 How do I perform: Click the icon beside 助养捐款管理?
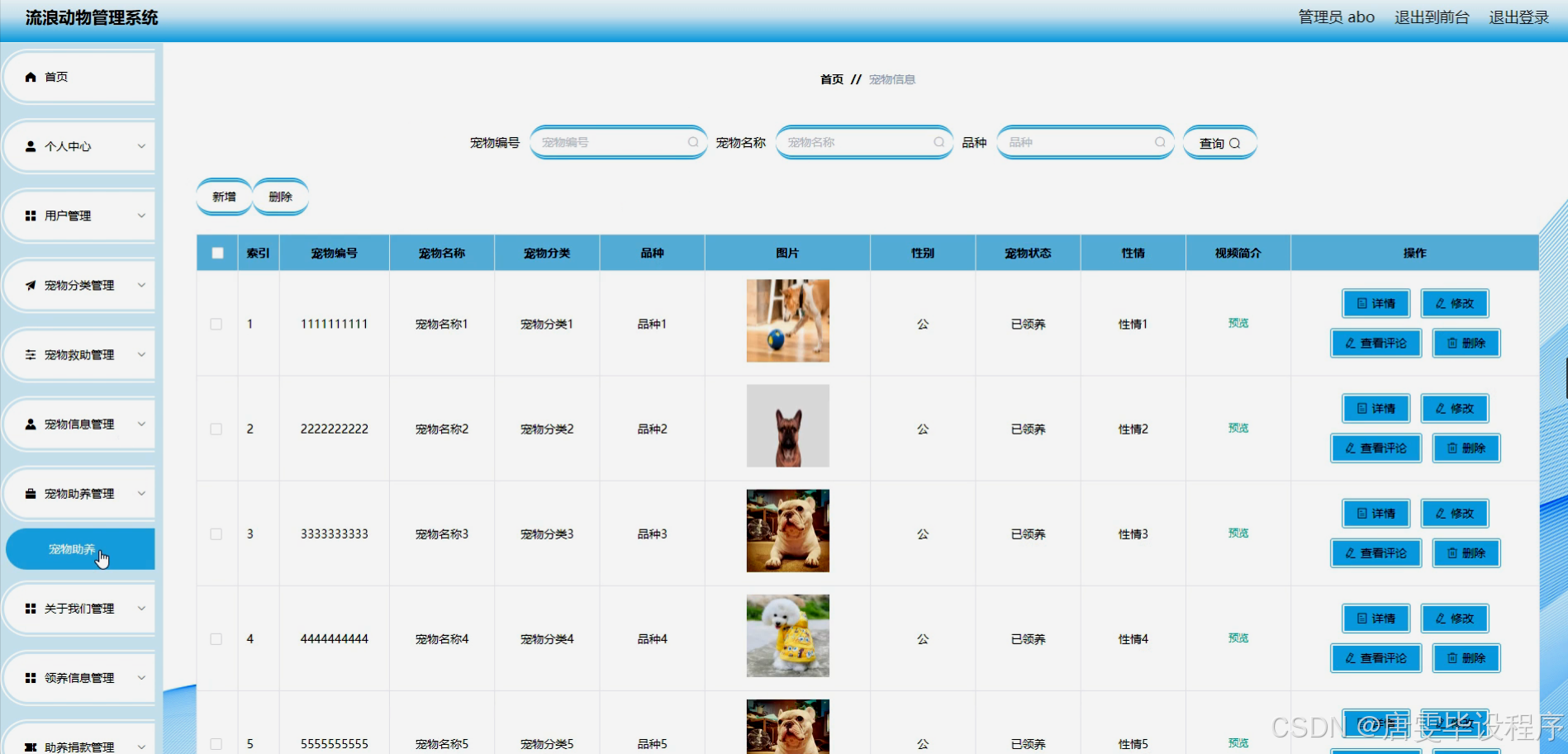click(31, 747)
